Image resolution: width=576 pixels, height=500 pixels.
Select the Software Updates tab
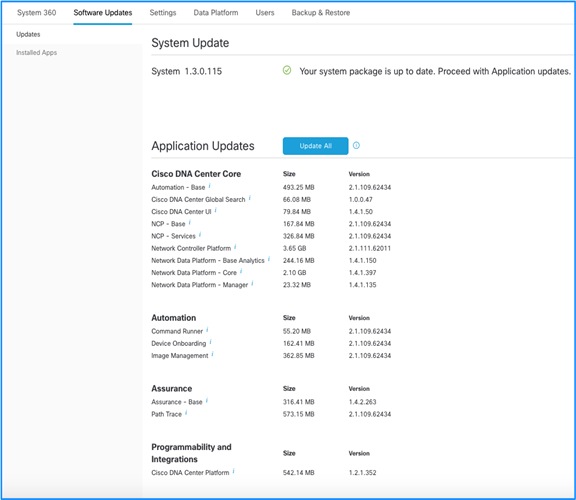(102, 12)
